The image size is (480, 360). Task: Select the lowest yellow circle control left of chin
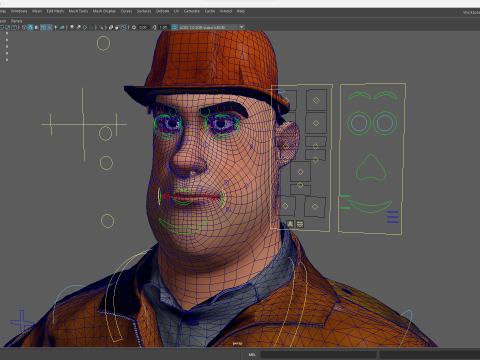107,221
